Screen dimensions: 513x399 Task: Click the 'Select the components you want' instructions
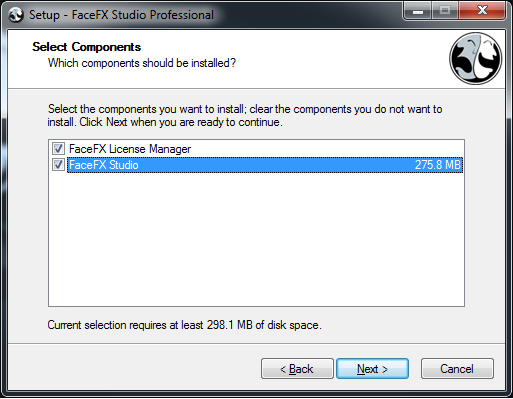(245, 116)
